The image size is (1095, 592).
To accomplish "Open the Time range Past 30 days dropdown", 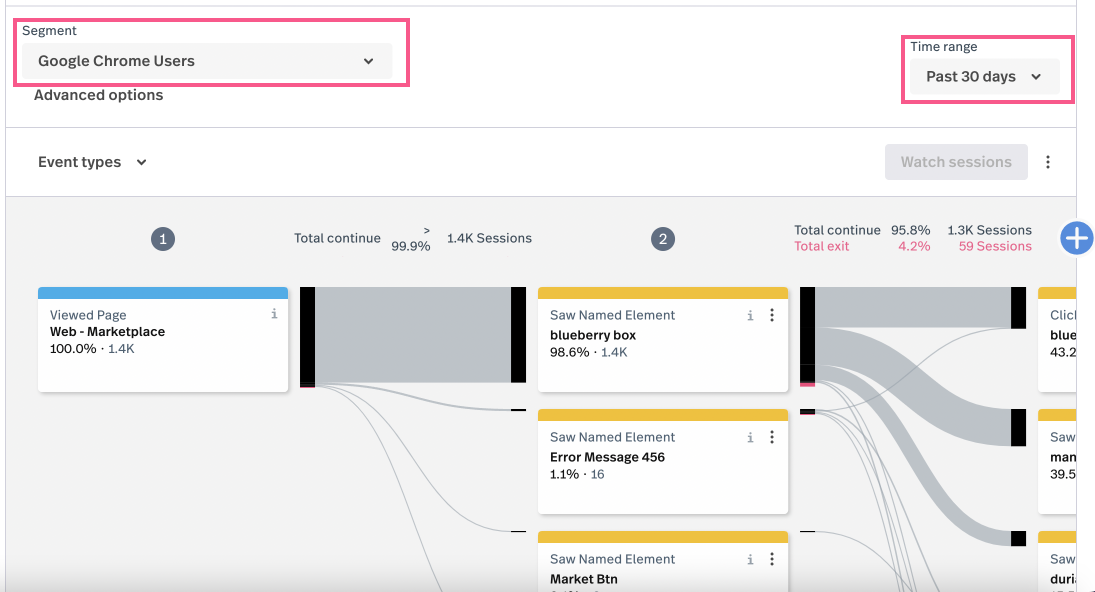I will pyautogui.click(x=984, y=77).
